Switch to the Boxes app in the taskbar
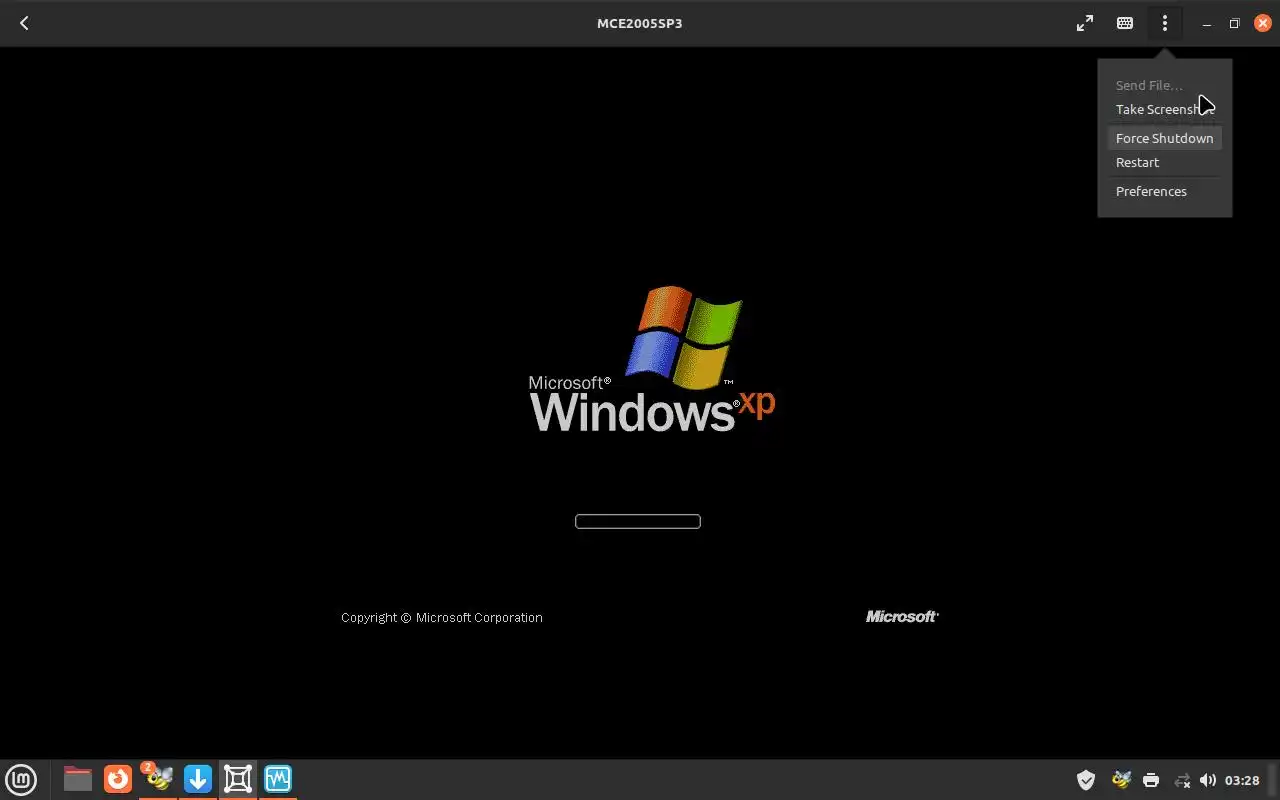This screenshot has width=1280, height=800. (x=238, y=779)
